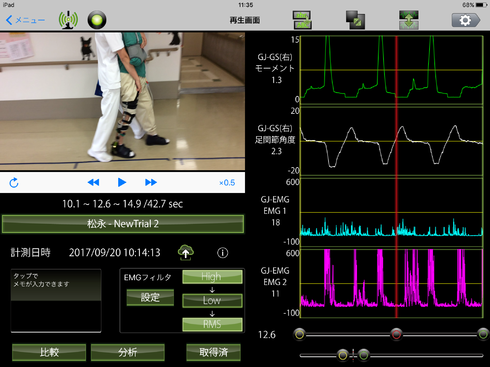Go back to メニュー
Viewport: 490px width, 367px height.
coord(25,20)
